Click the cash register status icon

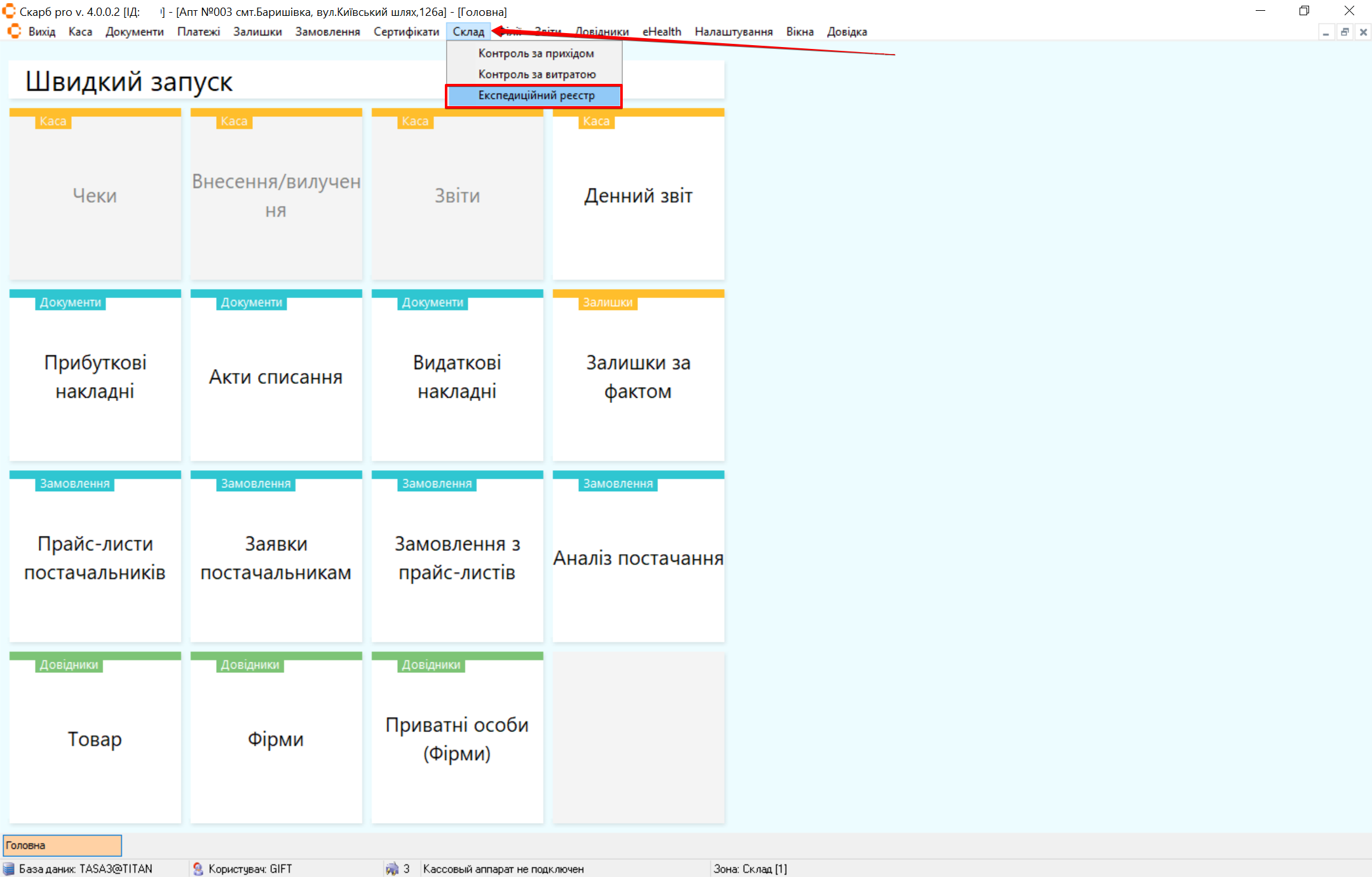point(392,869)
